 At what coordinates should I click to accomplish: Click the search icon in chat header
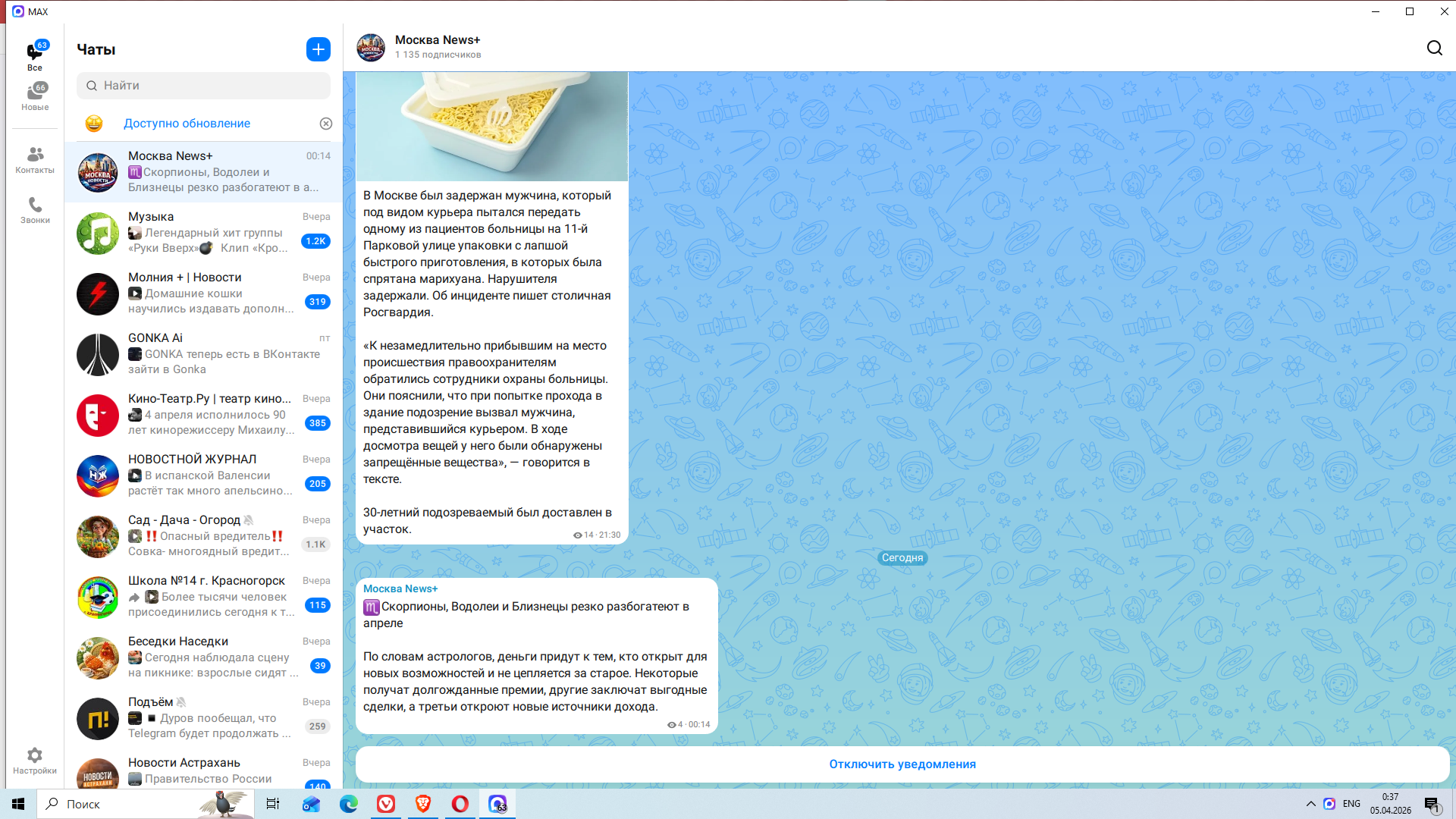1434,49
